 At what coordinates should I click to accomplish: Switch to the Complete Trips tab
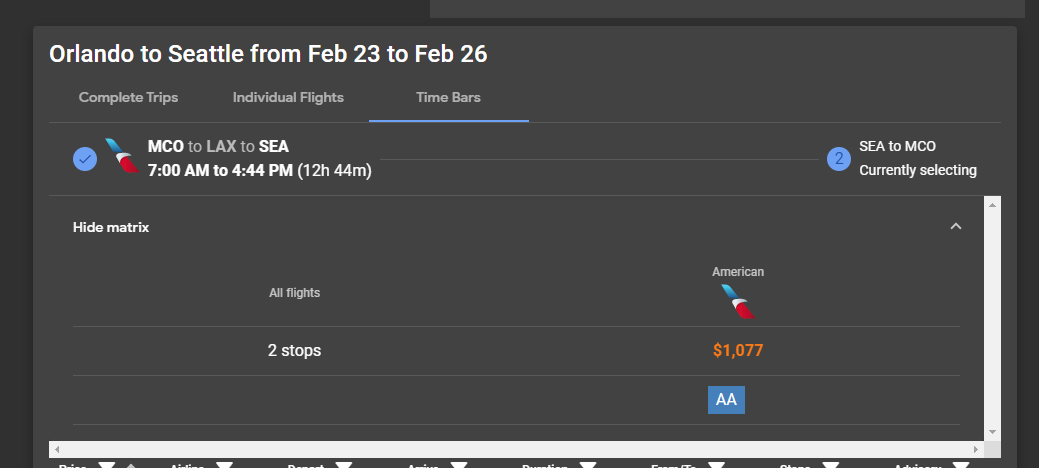point(128,98)
